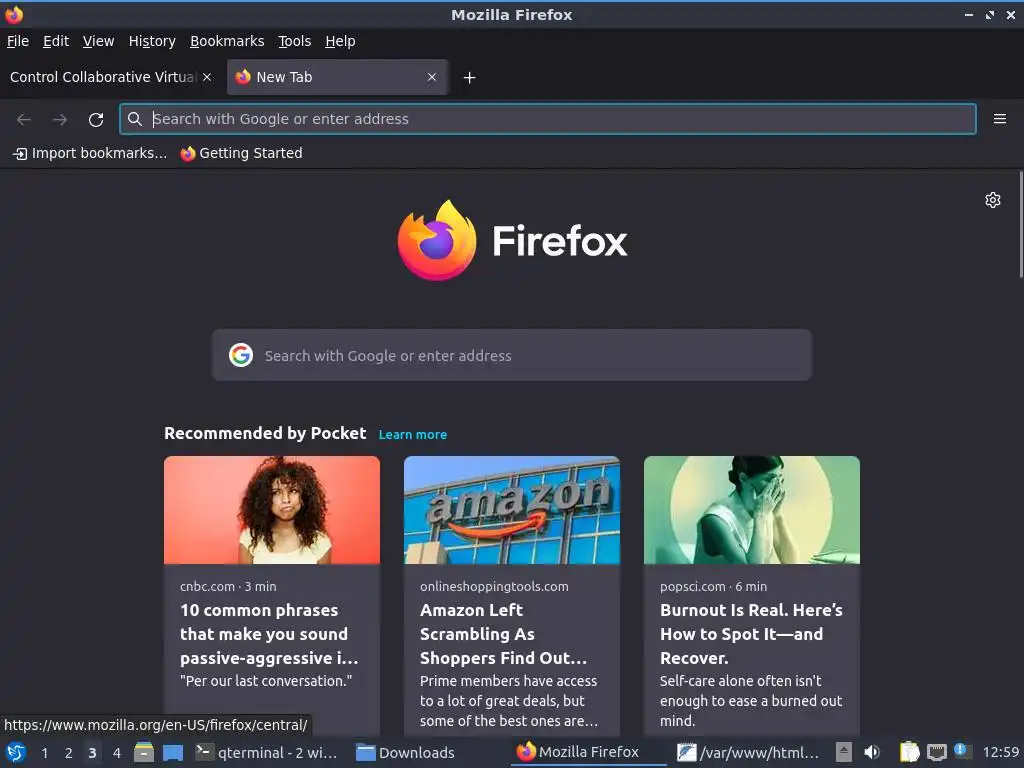The width and height of the screenshot is (1024, 768).
Task: Minimize the Firefox window
Action: click(x=968, y=15)
